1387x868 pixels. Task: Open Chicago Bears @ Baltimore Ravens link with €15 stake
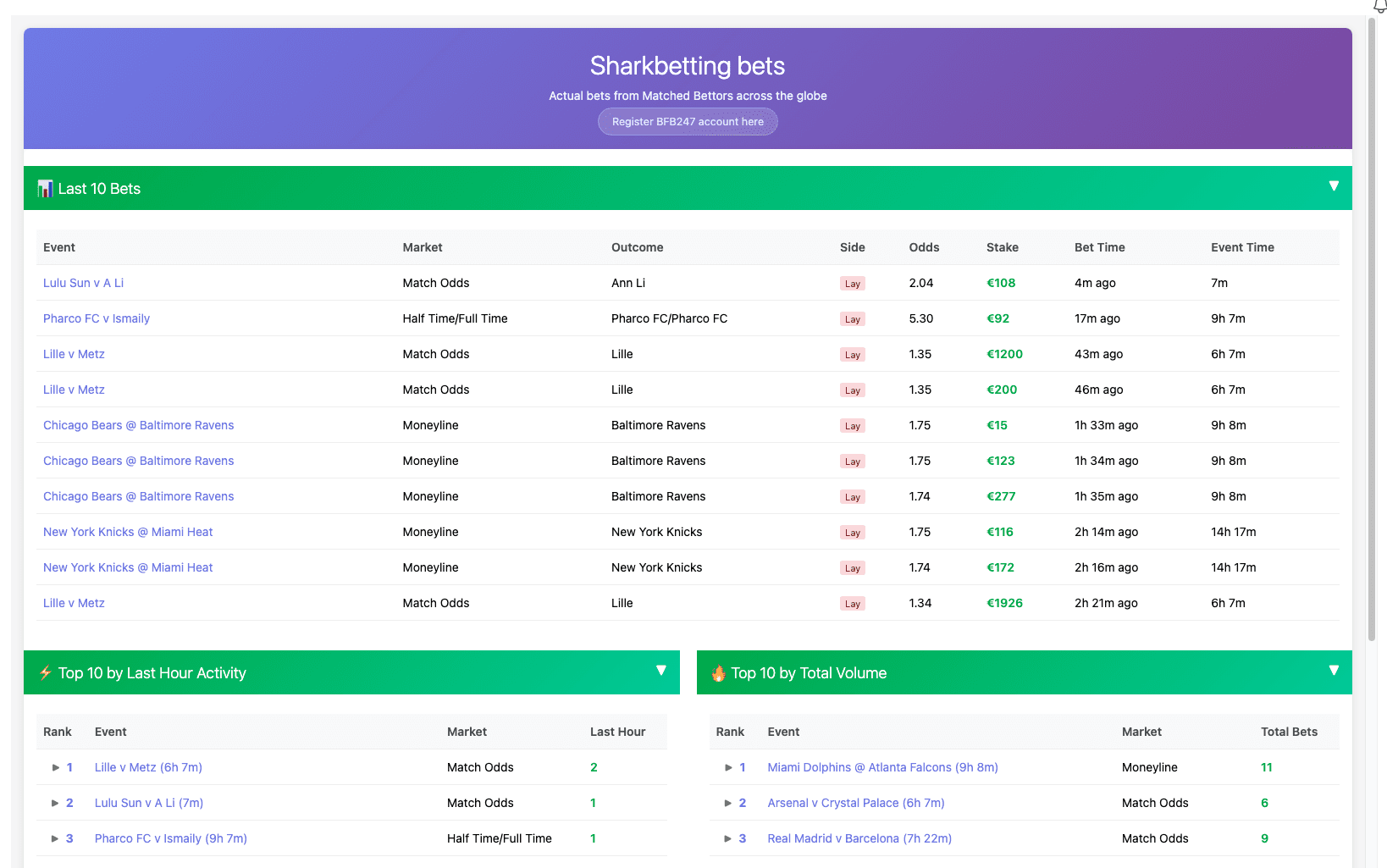click(138, 425)
